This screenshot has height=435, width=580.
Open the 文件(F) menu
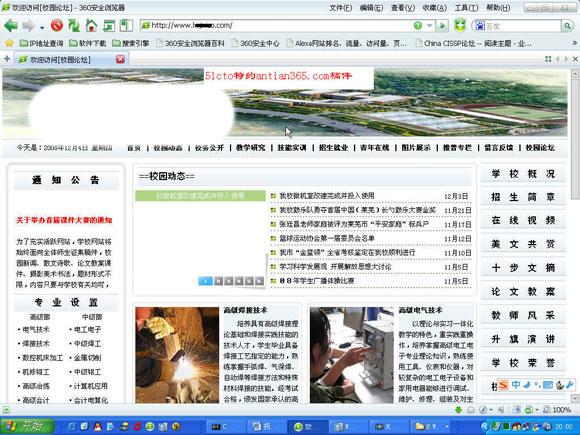pos(341,7)
